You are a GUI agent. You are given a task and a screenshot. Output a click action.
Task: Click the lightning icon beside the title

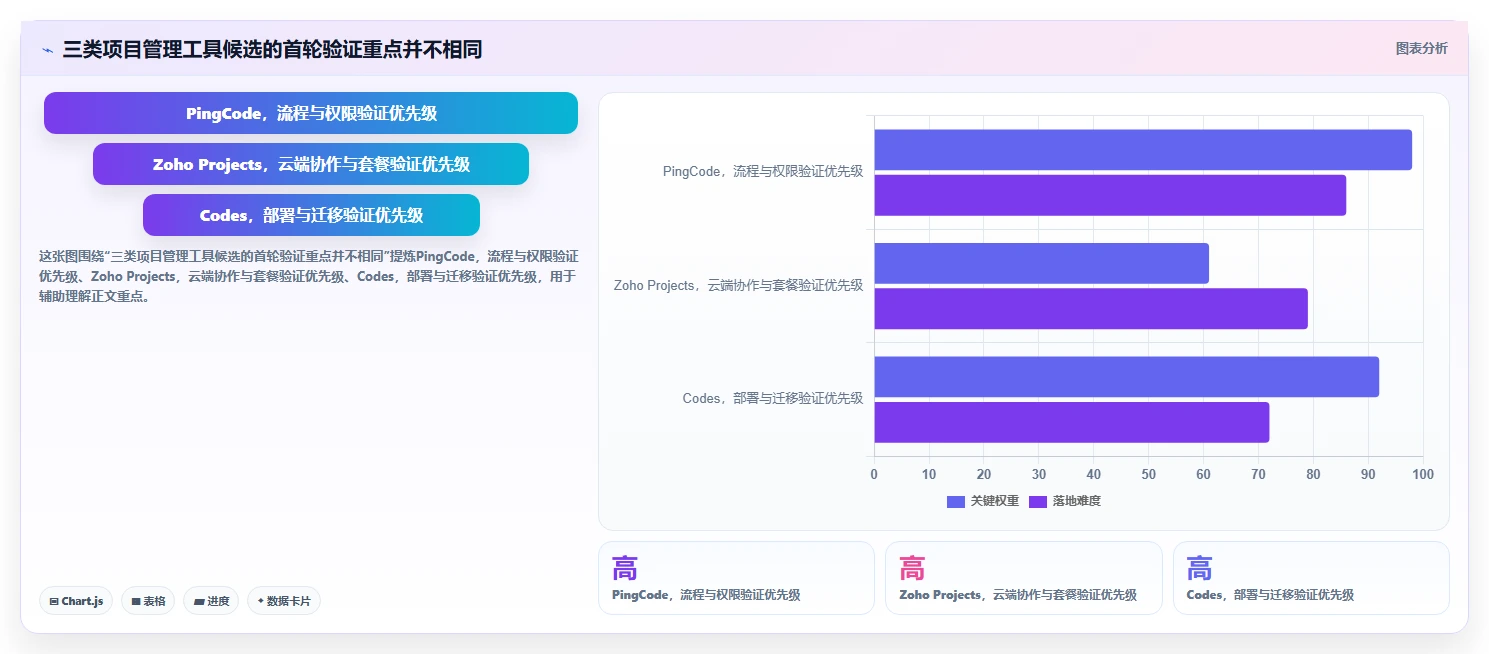pos(47,50)
